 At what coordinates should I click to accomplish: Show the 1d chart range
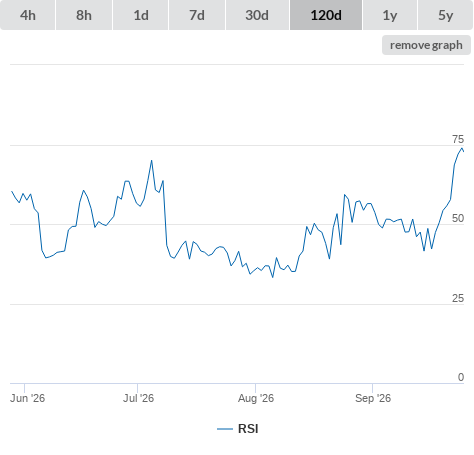point(141,15)
